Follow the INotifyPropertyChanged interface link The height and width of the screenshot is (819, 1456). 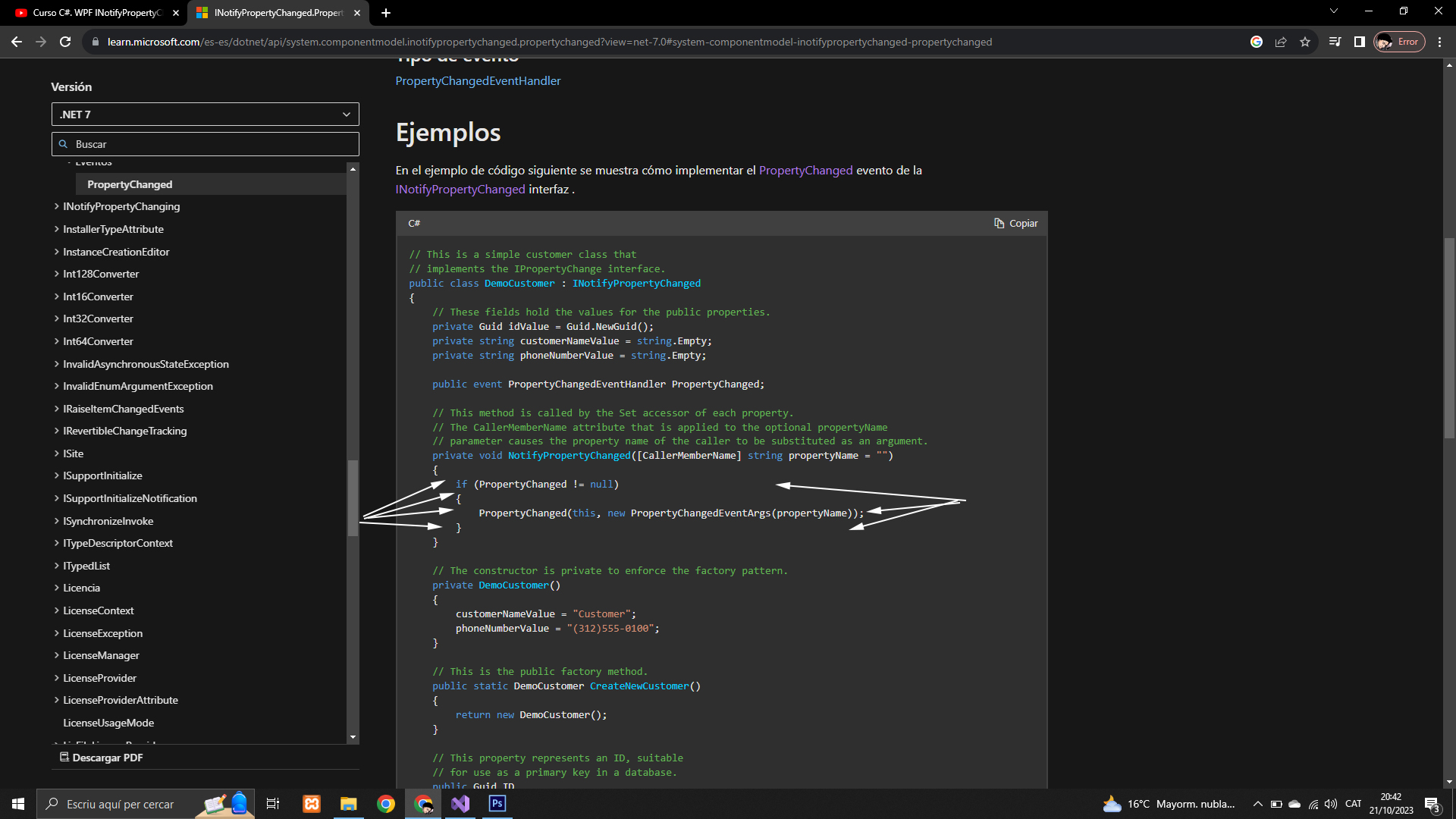coord(460,190)
